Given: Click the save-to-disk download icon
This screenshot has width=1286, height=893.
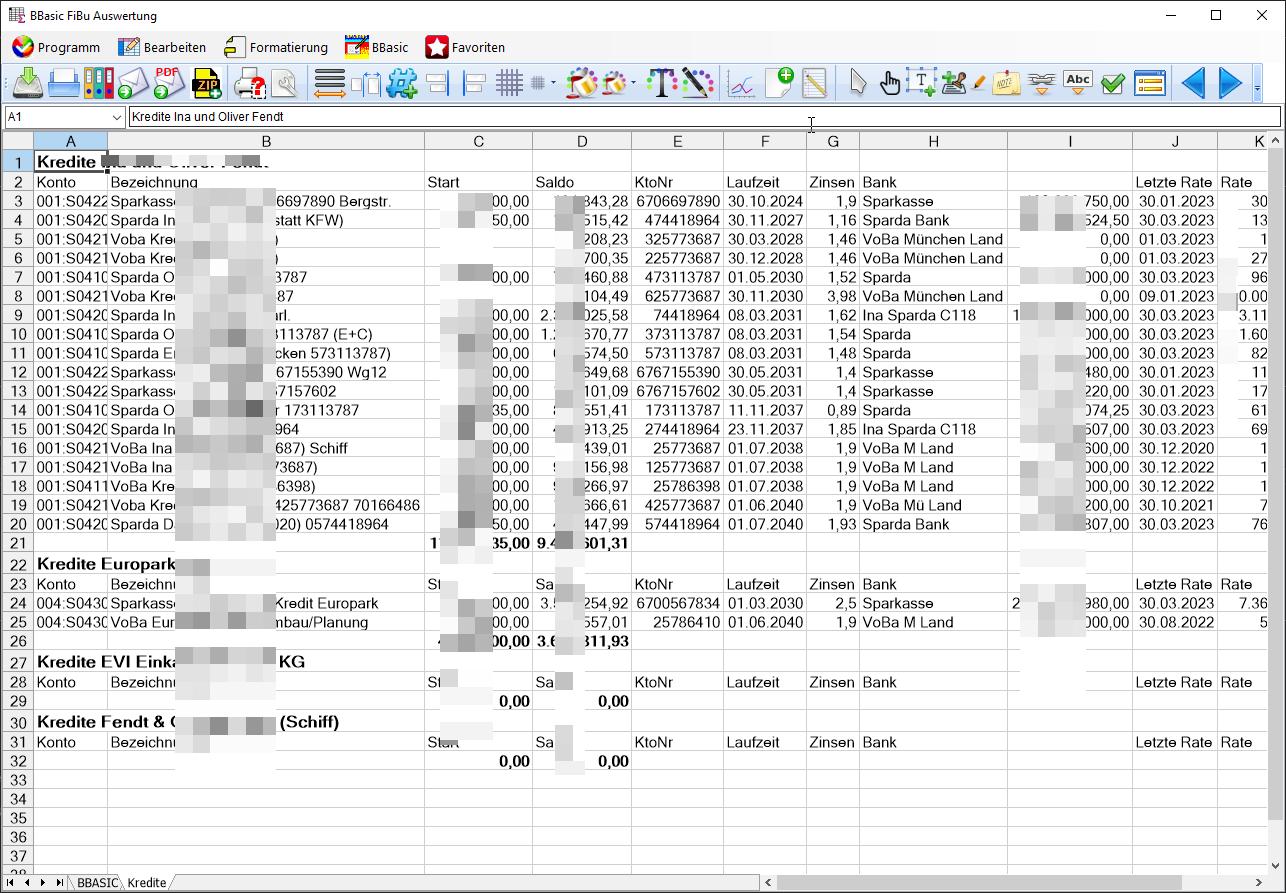Looking at the screenshot, I should pyautogui.click(x=28, y=83).
